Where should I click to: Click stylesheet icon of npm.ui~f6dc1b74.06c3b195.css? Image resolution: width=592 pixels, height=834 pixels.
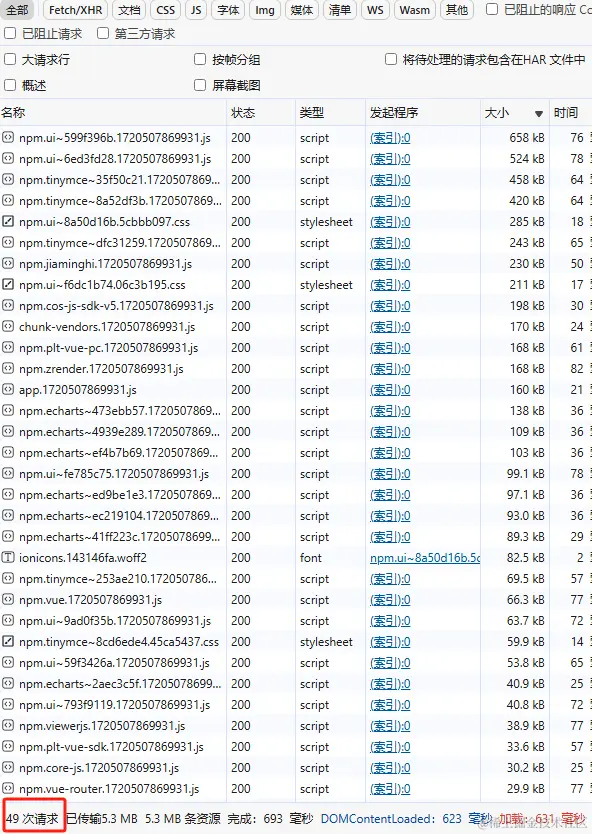8,285
